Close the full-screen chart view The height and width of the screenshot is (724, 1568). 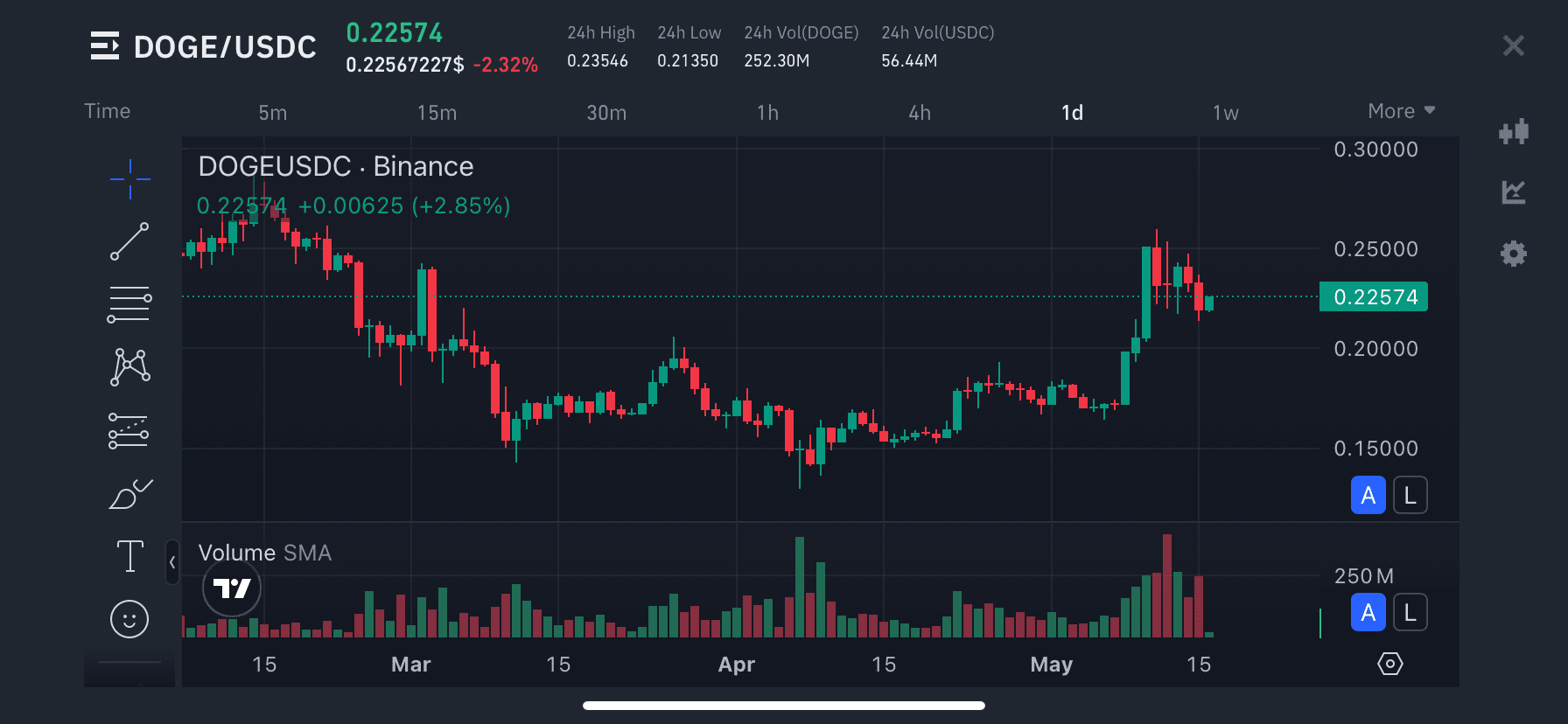(1514, 45)
